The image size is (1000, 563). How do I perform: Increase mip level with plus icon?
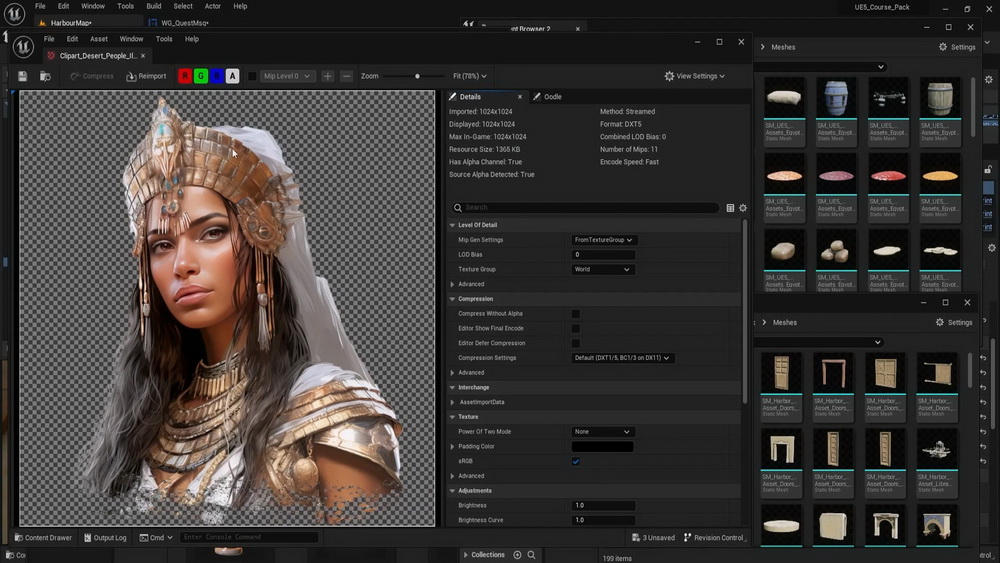click(x=328, y=76)
